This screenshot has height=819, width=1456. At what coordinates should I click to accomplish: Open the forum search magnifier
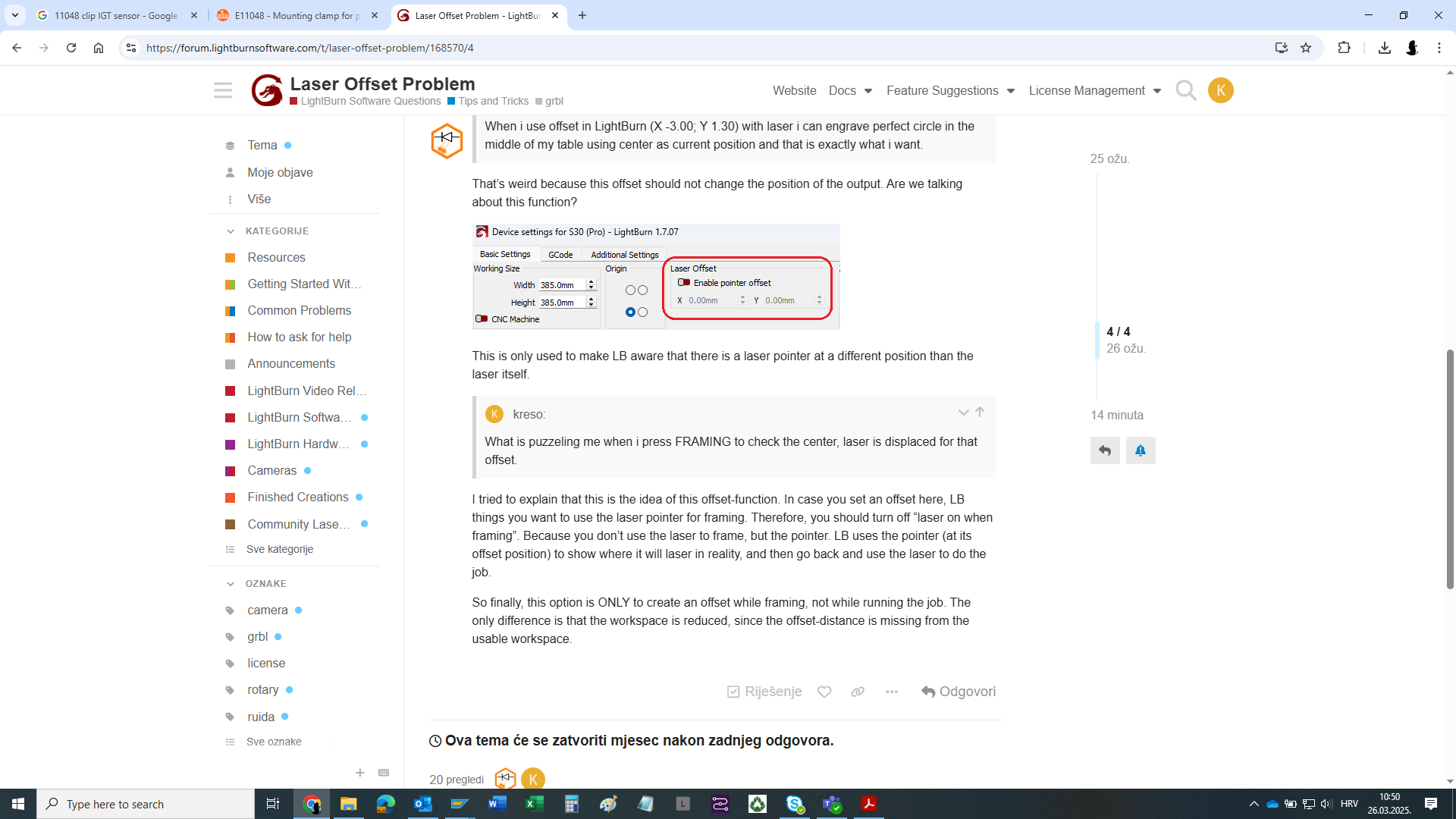tap(1185, 90)
